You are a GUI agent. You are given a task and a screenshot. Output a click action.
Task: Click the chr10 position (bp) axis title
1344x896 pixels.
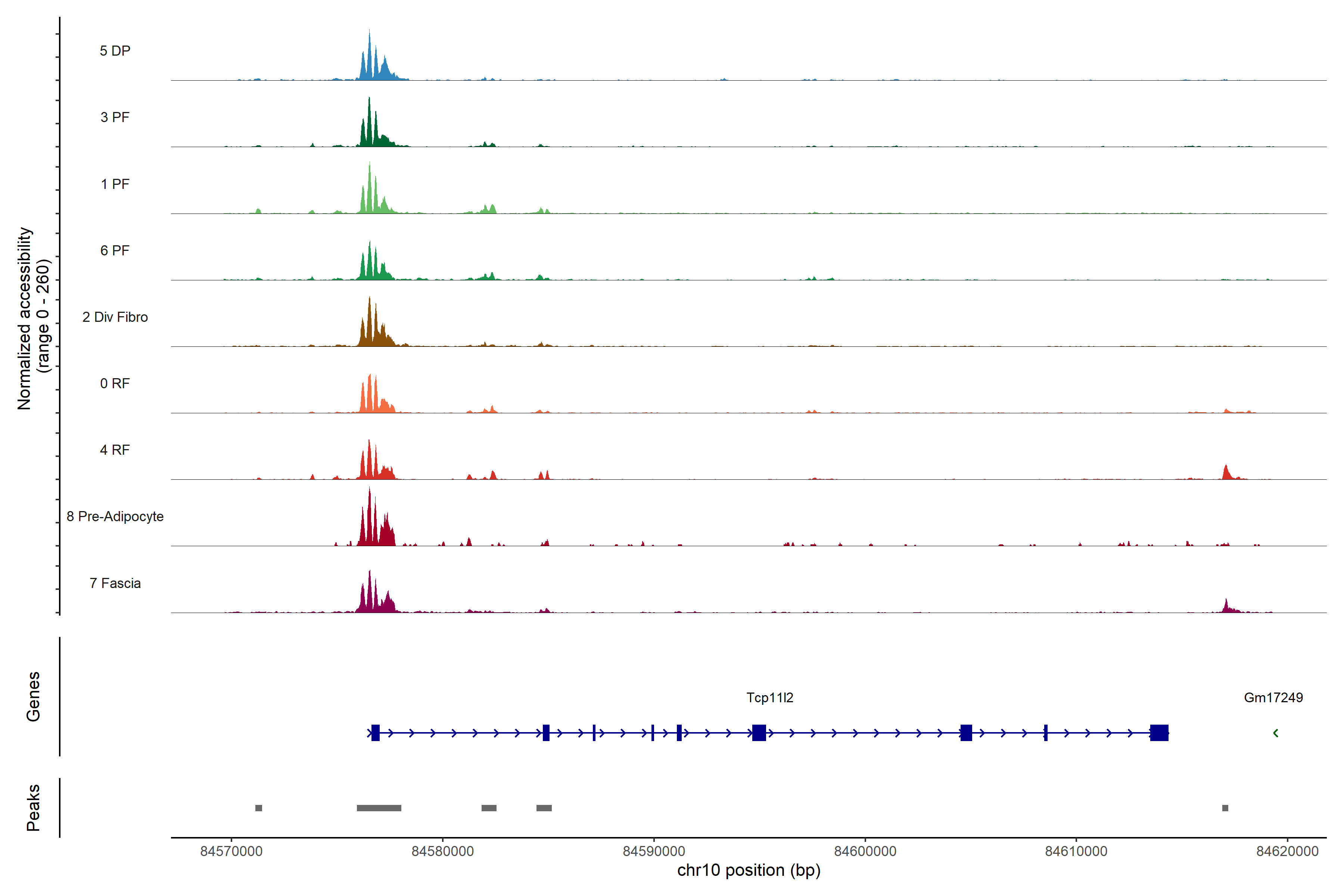point(749,870)
